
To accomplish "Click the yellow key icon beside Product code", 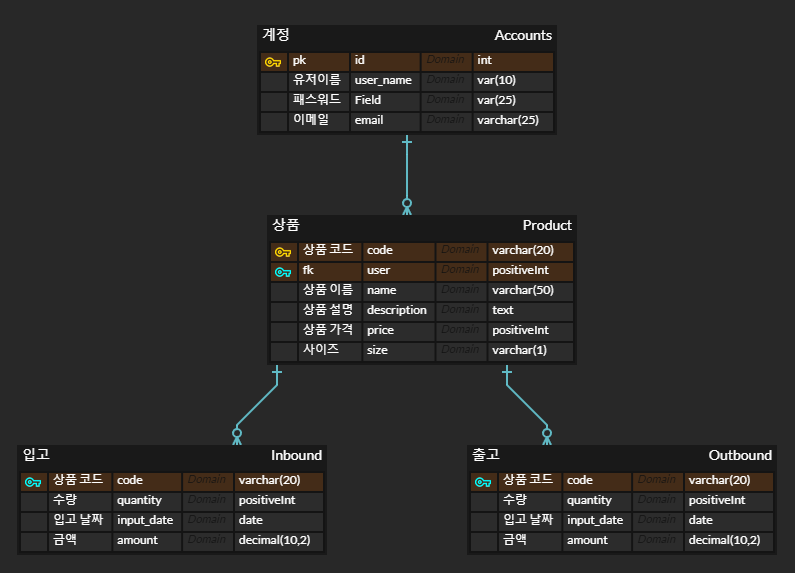I will (283, 252).
